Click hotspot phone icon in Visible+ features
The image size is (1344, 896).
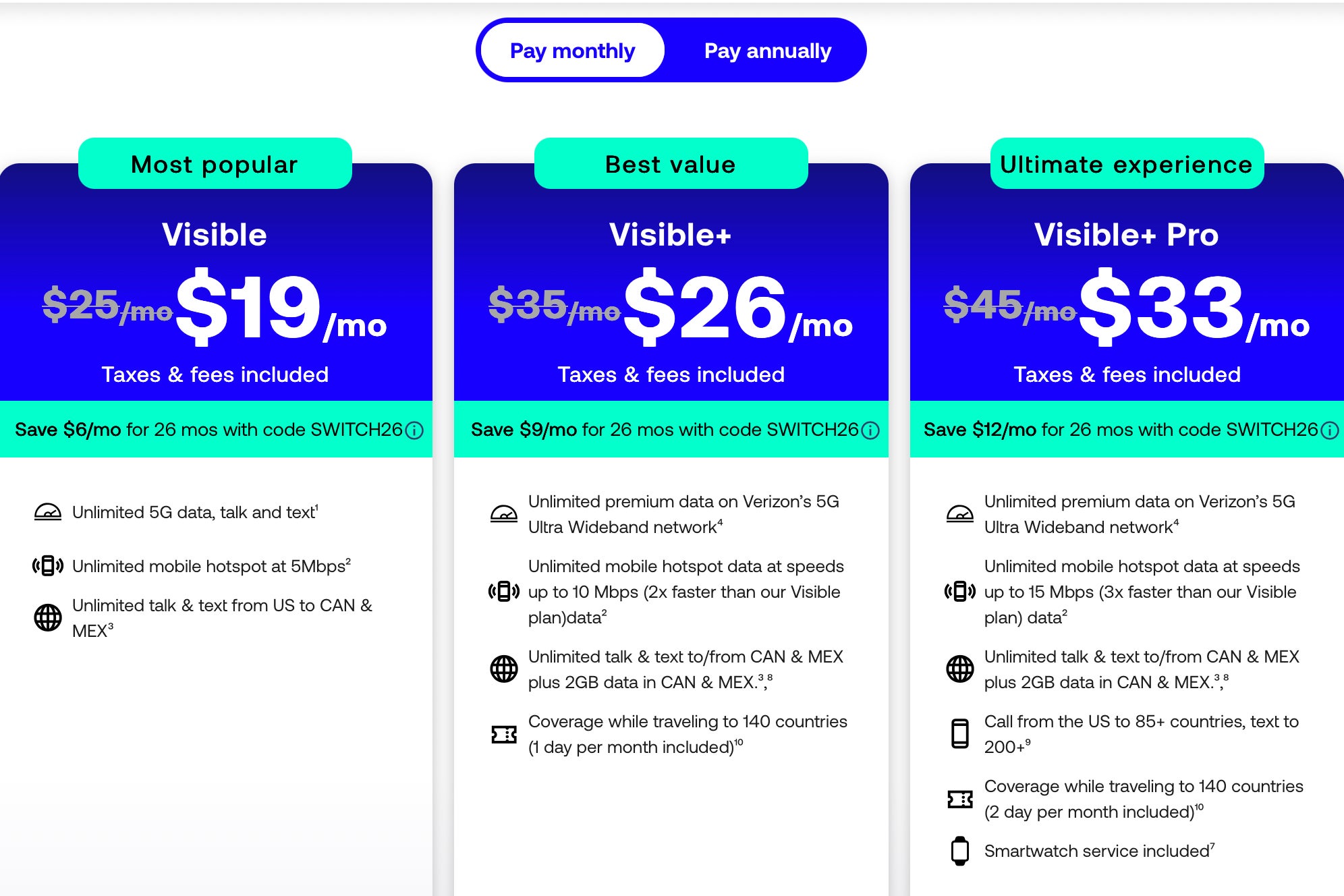click(x=504, y=592)
